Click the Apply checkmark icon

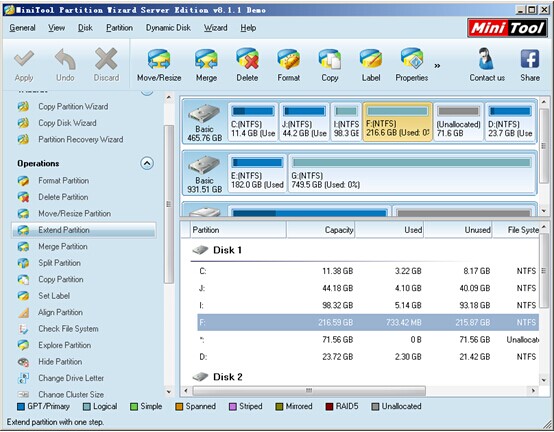[x=24, y=58]
